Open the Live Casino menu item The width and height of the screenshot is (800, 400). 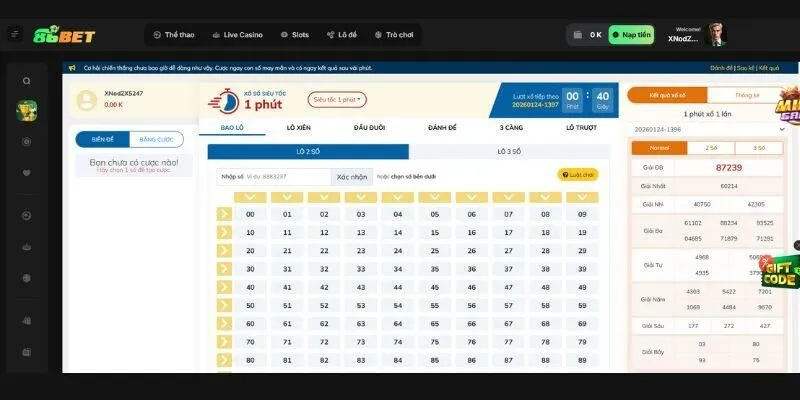(x=237, y=34)
